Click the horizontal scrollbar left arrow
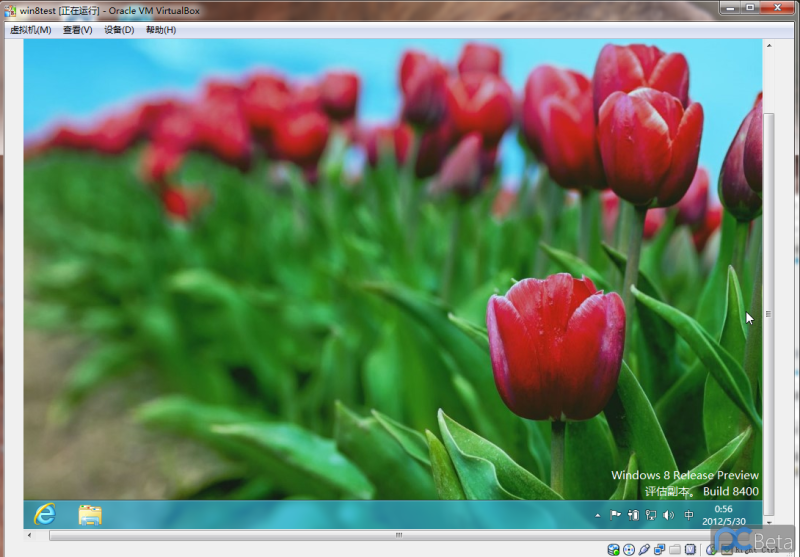This screenshot has height=557, width=800. click(x=29, y=535)
